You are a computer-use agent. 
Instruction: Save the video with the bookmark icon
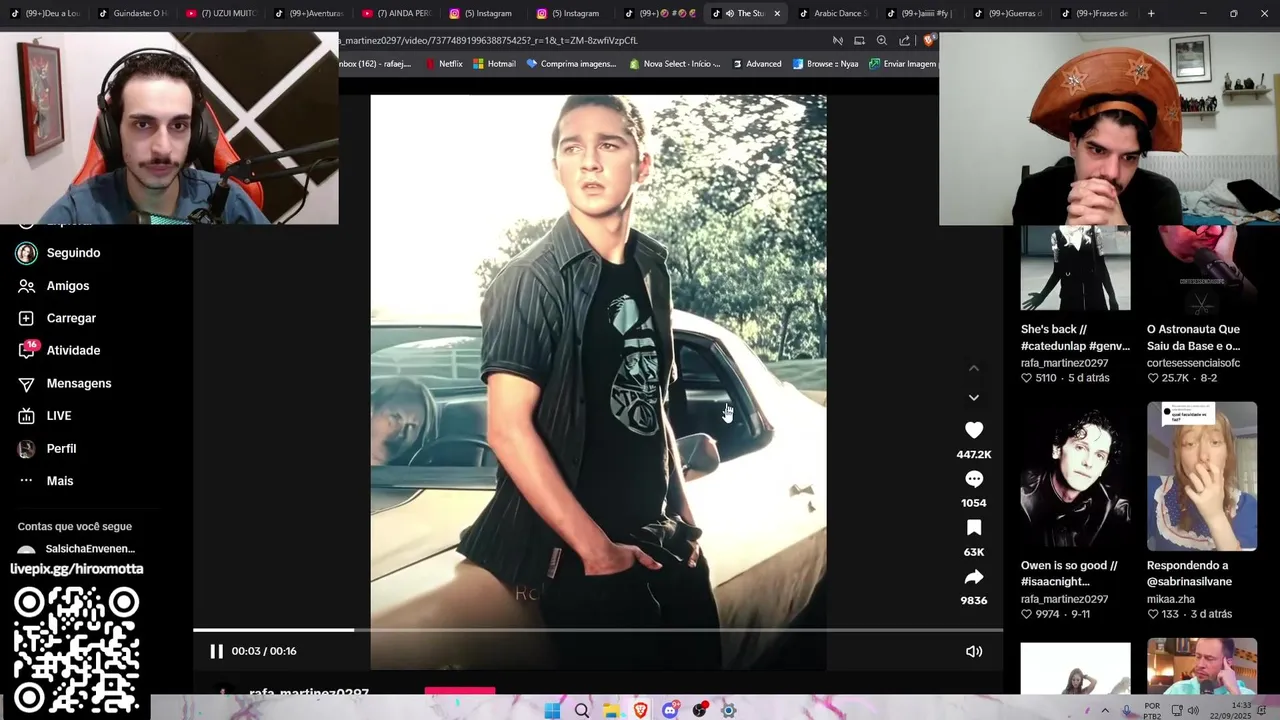point(974,528)
